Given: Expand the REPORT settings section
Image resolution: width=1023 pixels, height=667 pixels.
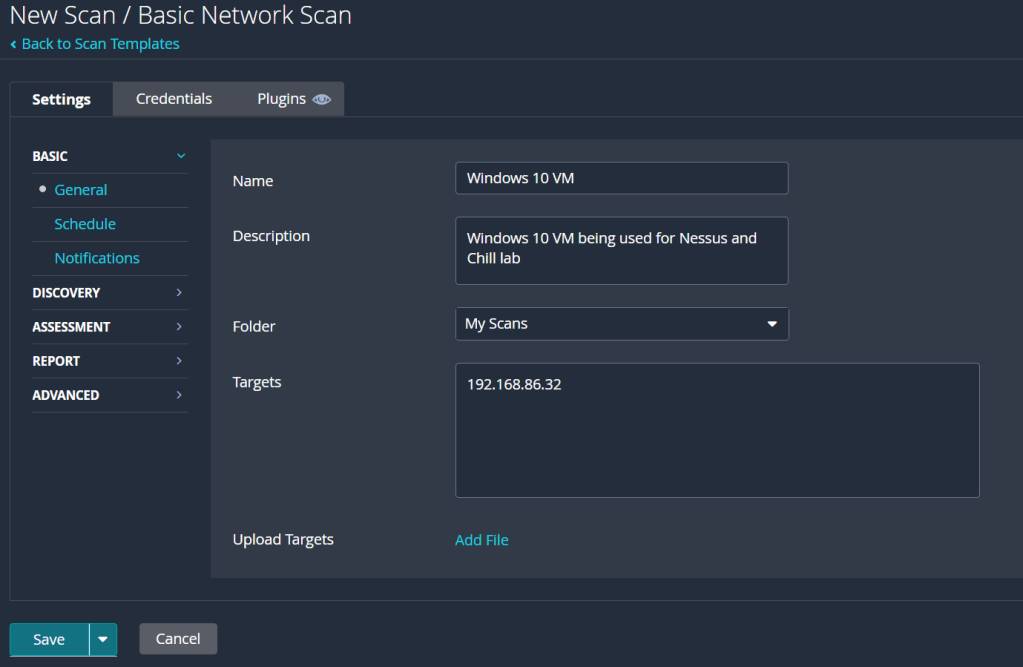Looking at the screenshot, I should [x=109, y=361].
